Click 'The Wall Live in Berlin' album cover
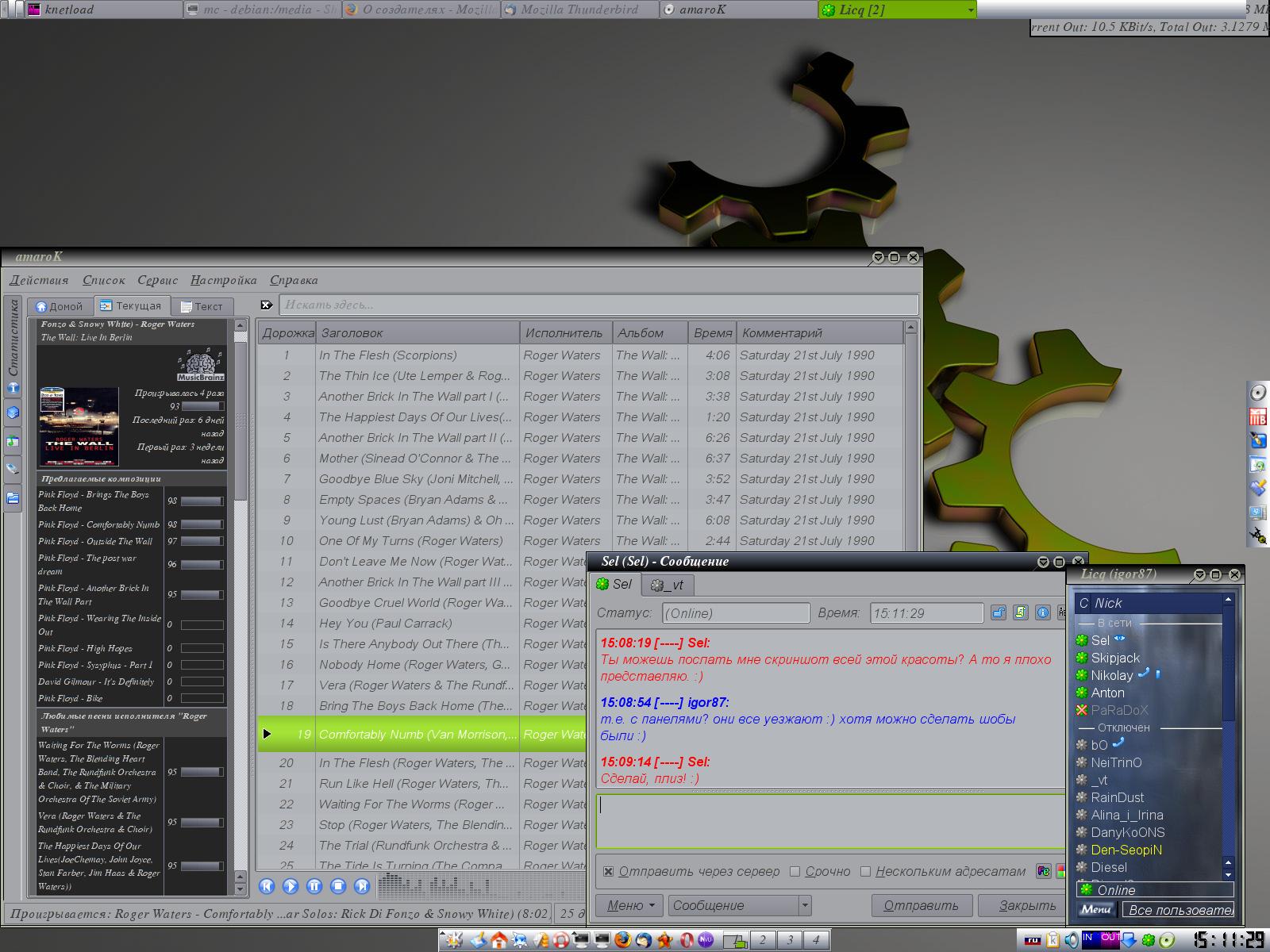 click(x=79, y=426)
